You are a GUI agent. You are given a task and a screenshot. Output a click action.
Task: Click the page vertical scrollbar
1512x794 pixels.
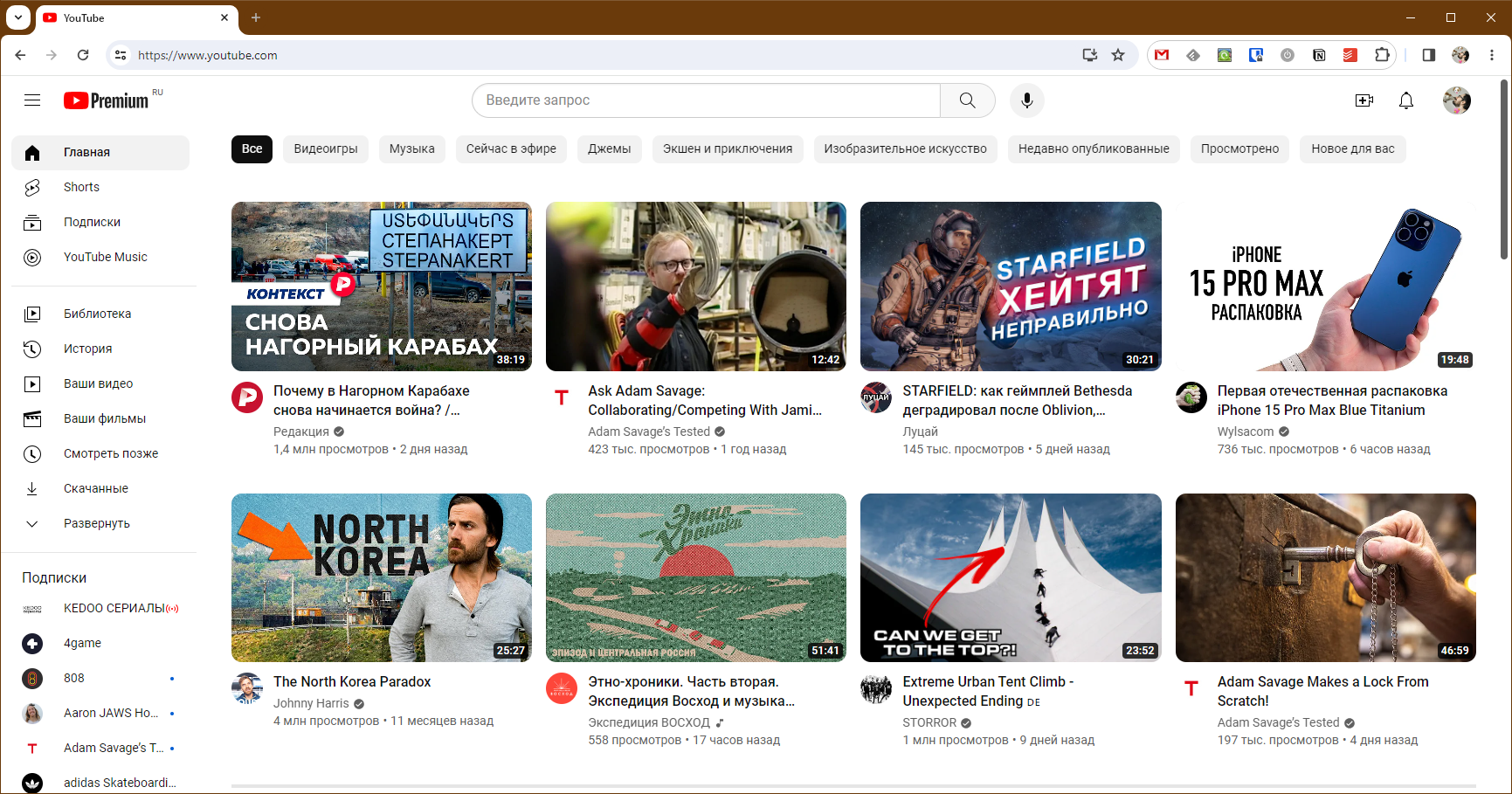pyautogui.click(x=1504, y=170)
